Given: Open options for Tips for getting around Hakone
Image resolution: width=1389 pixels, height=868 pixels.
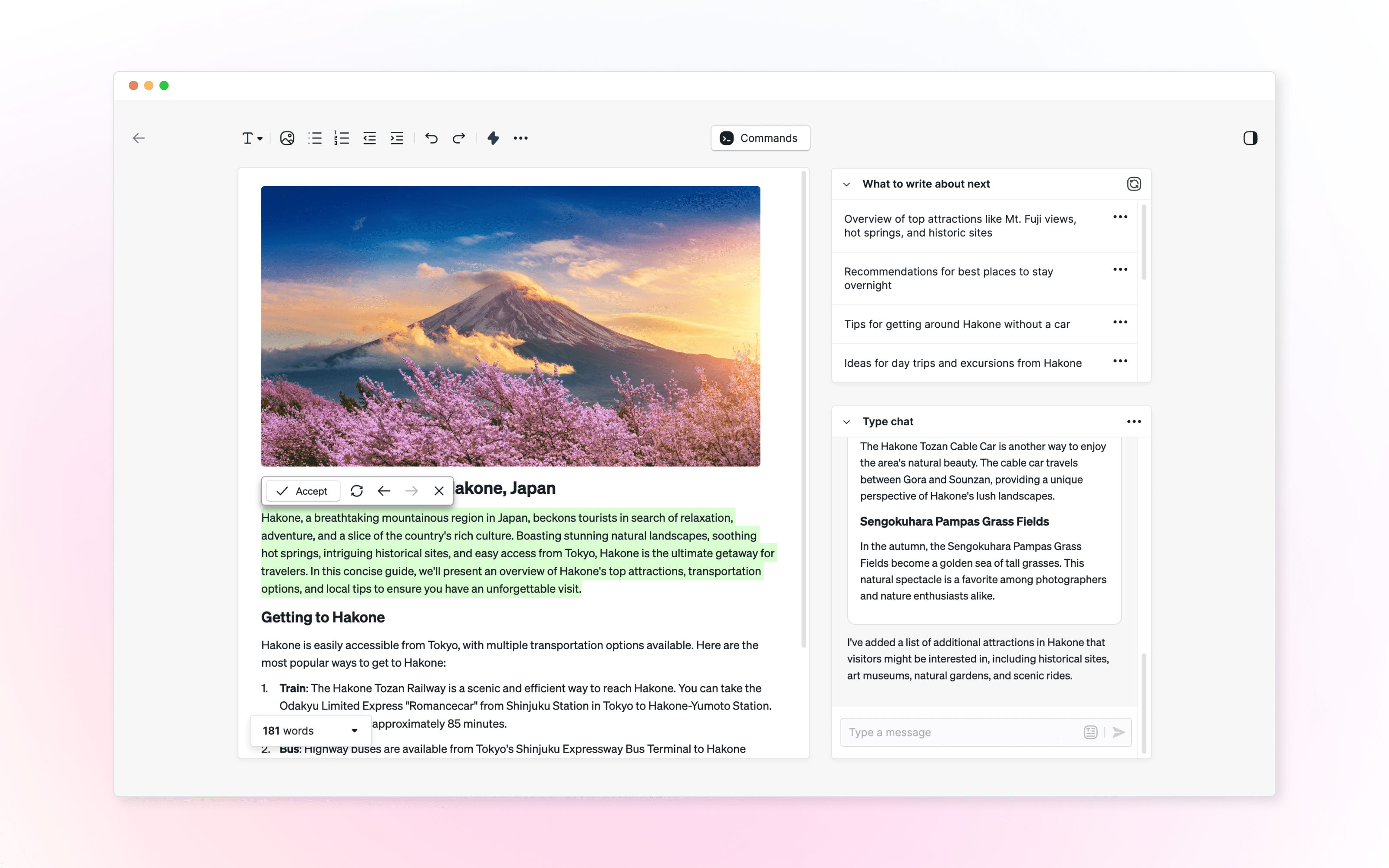Looking at the screenshot, I should click(1120, 322).
